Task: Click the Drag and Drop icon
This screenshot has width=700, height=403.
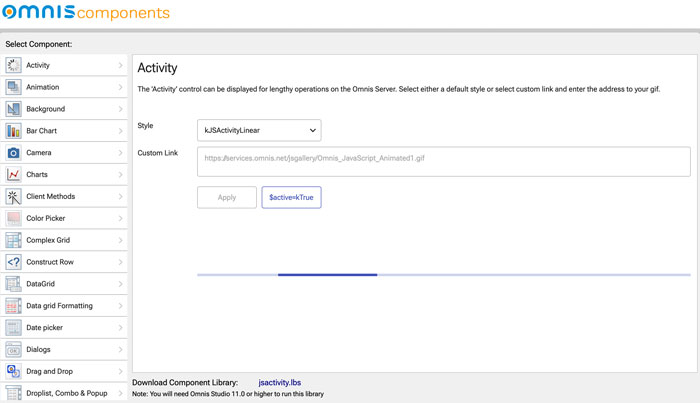Action: point(13,371)
